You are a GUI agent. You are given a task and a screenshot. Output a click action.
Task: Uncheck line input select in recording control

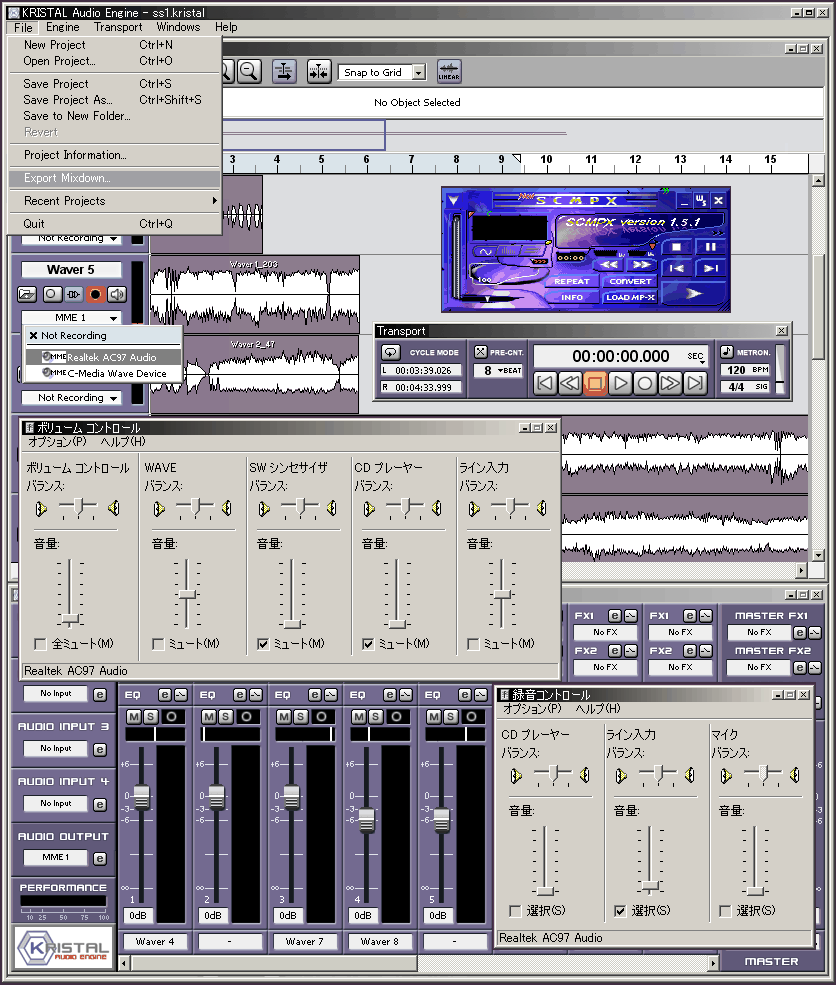620,911
